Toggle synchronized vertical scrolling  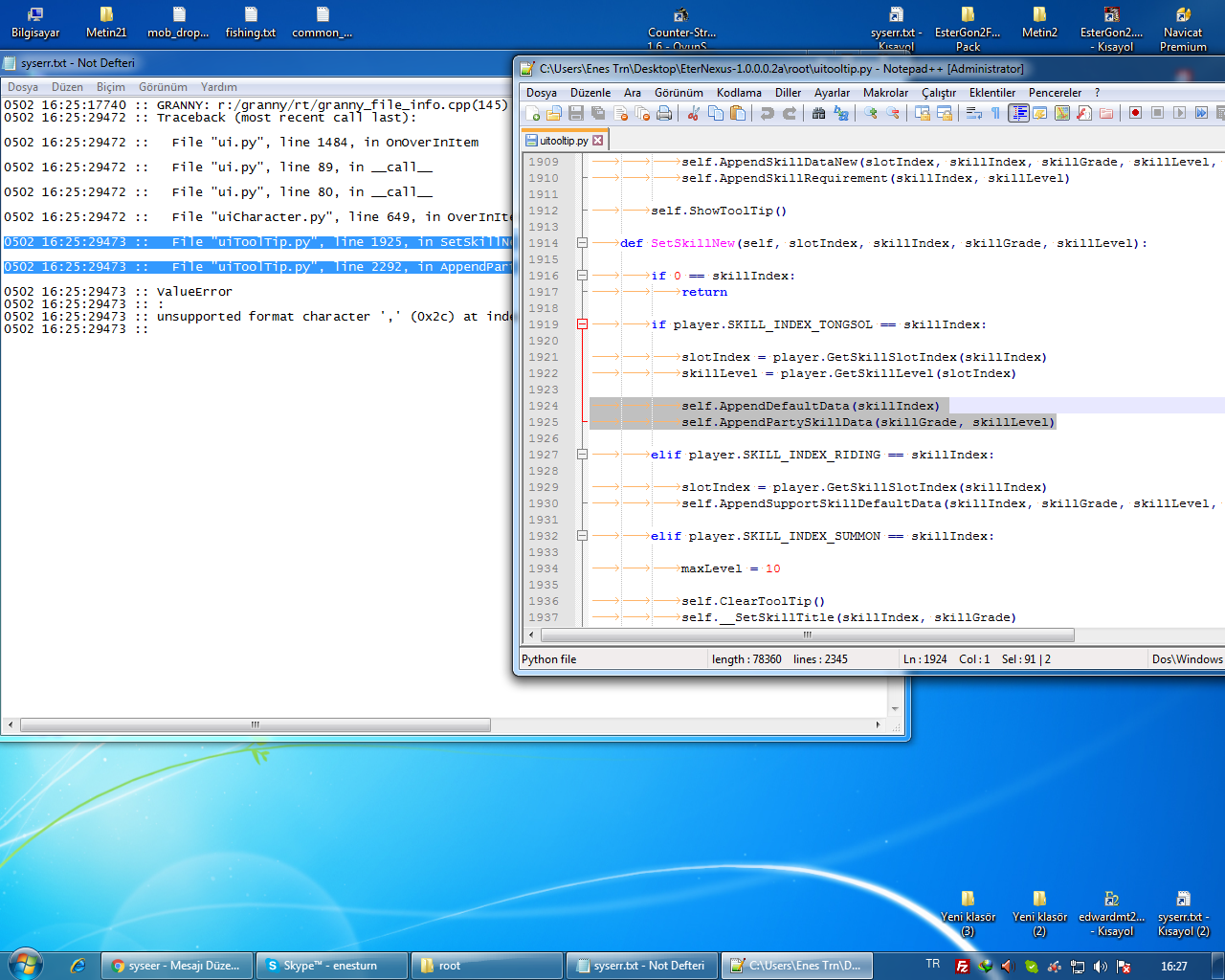(922, 113)
